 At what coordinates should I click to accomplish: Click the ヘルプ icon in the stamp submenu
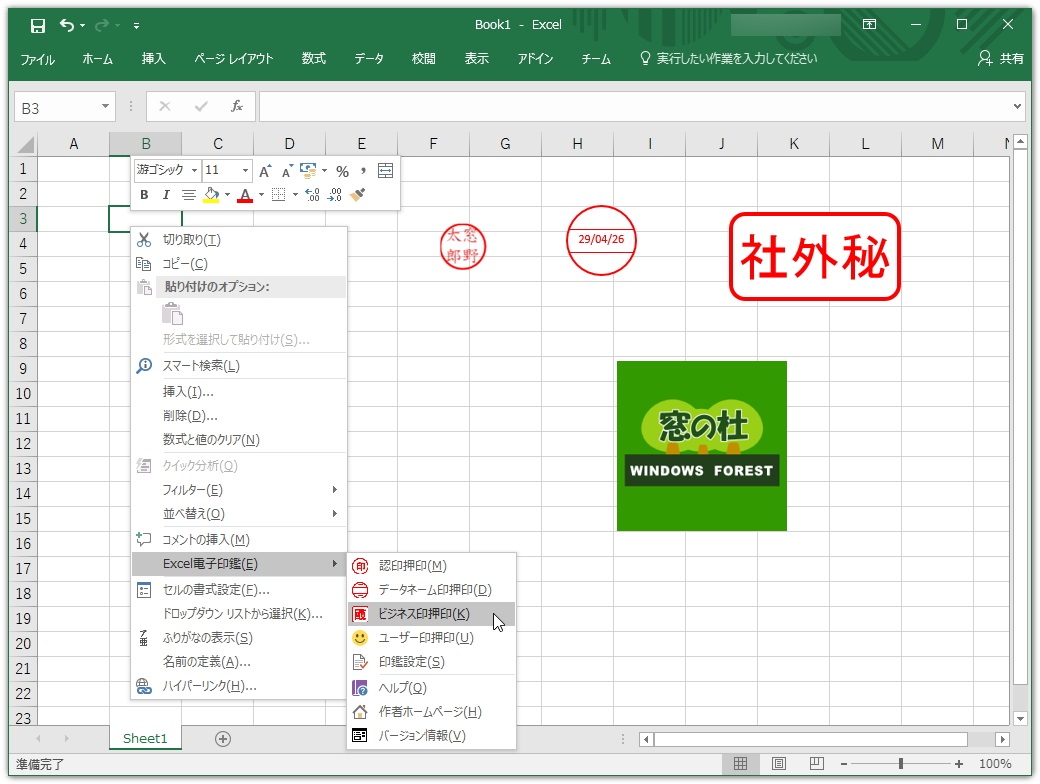[x=359, y=687]
